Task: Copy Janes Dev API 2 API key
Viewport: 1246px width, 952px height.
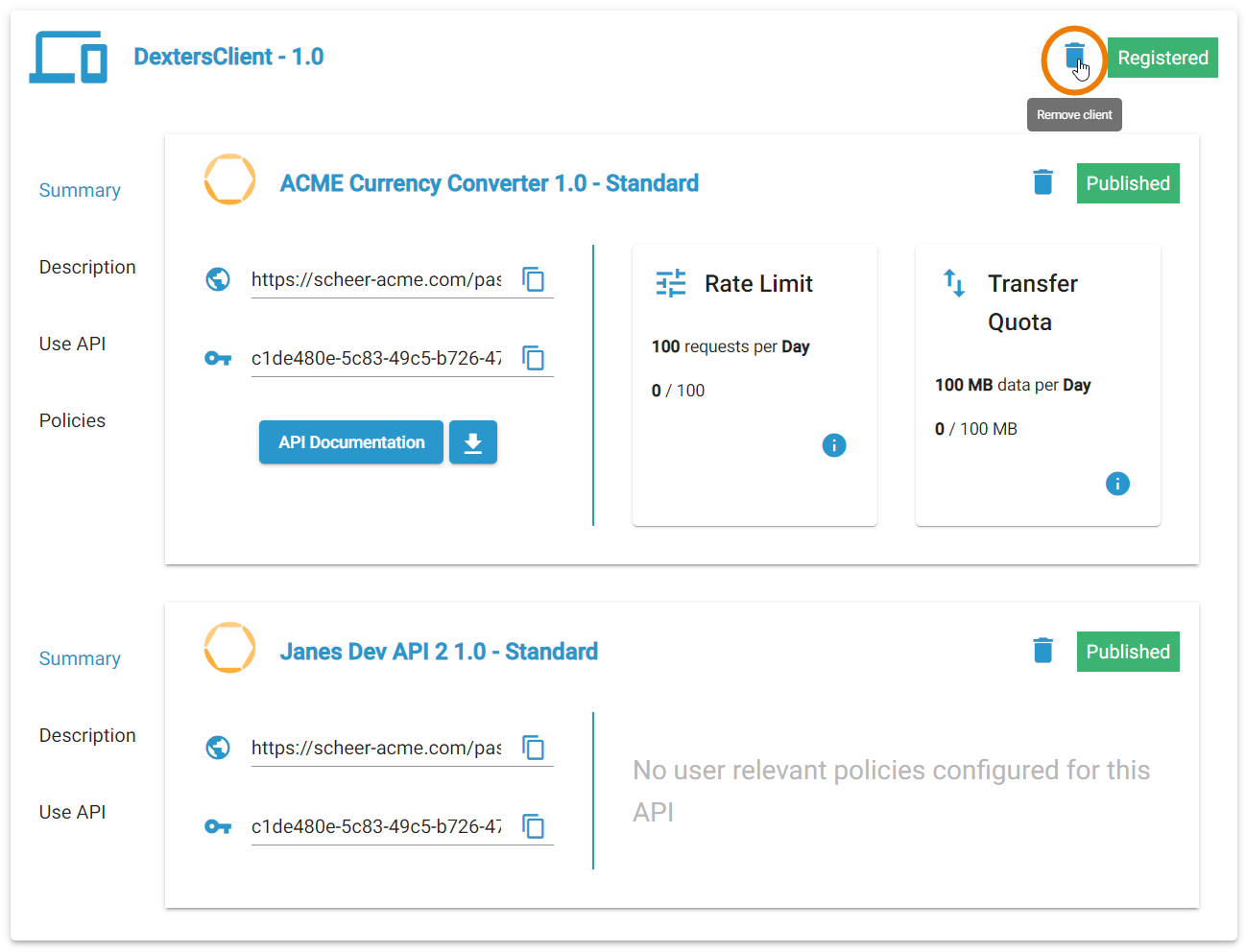Action: point(533,826)
